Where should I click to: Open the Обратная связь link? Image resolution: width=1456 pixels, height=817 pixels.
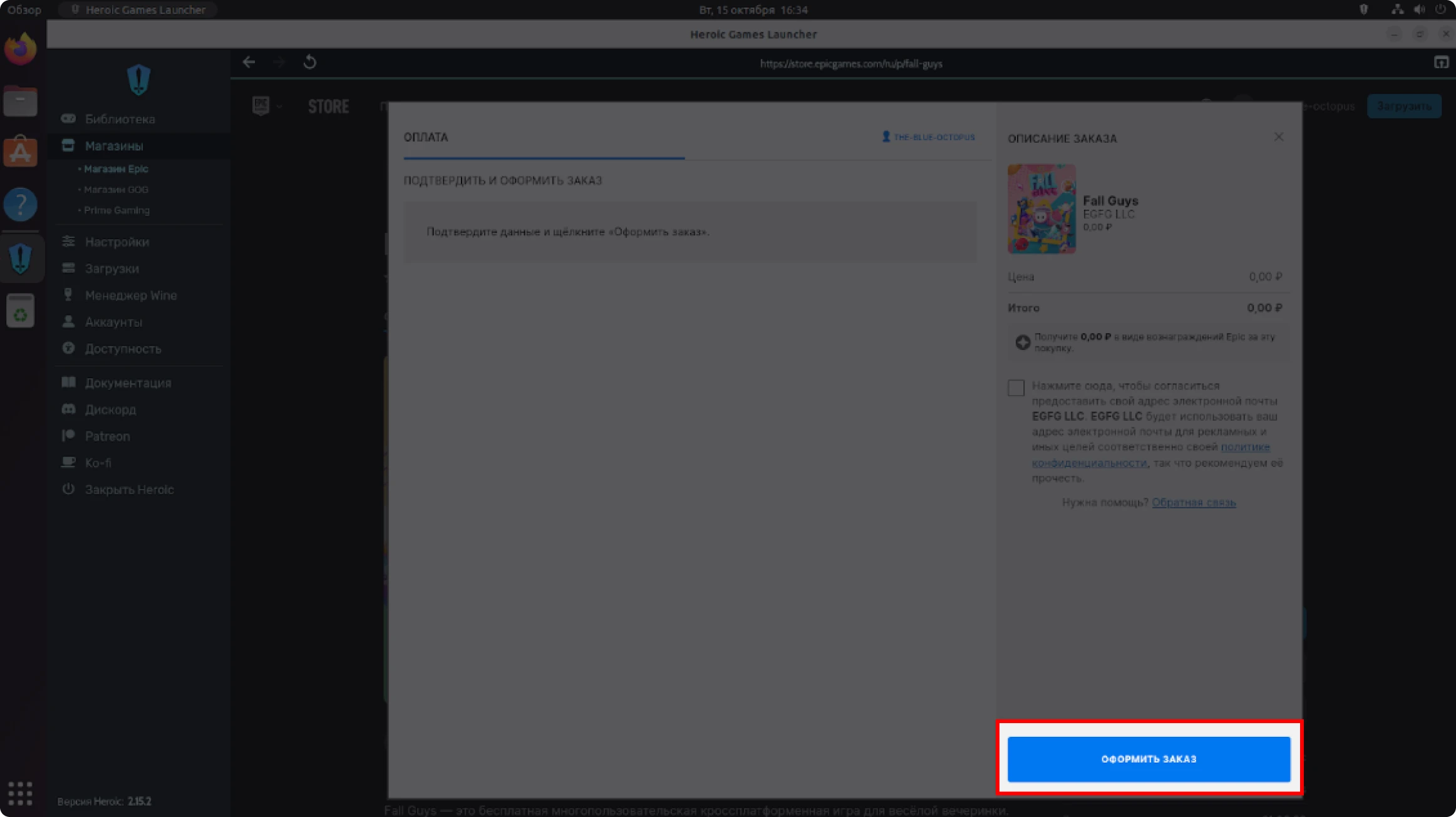[1193, 502]
